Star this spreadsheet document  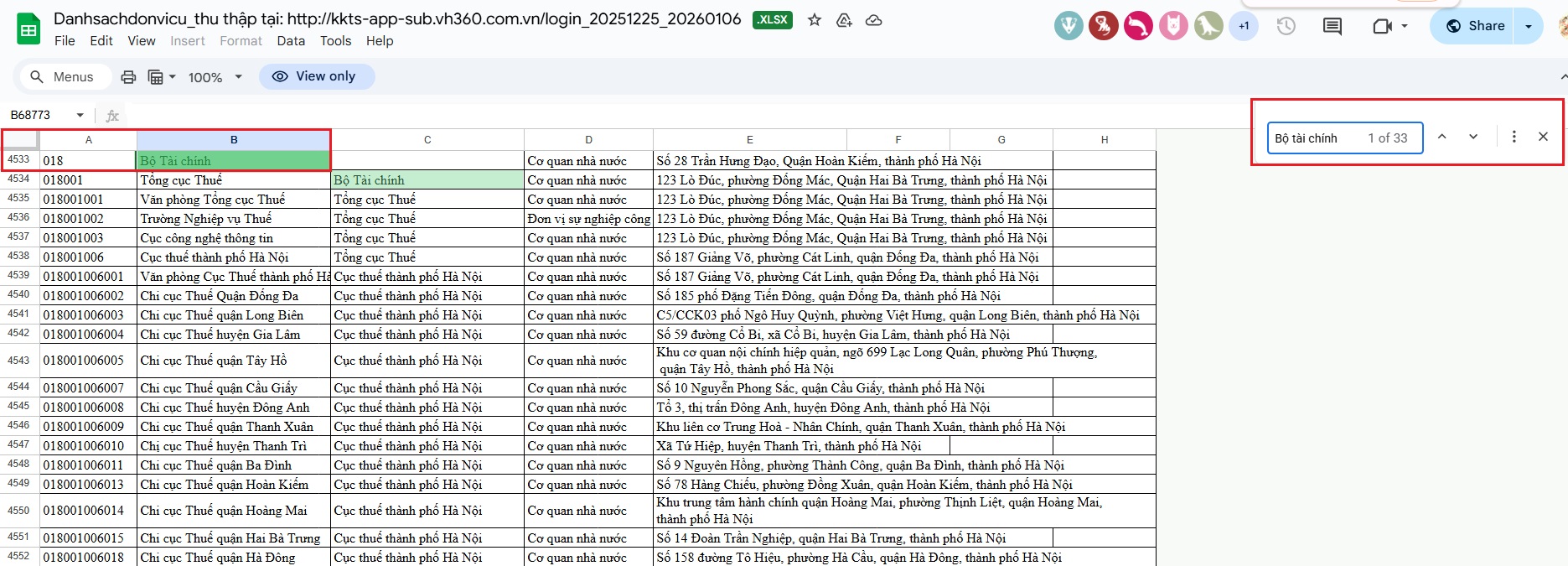click(x=814, y=20)
